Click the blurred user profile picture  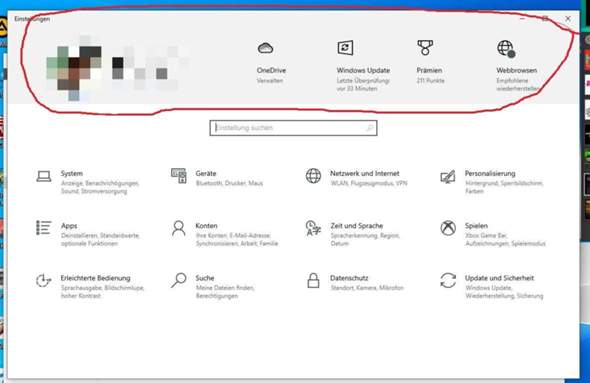[74, 68]
